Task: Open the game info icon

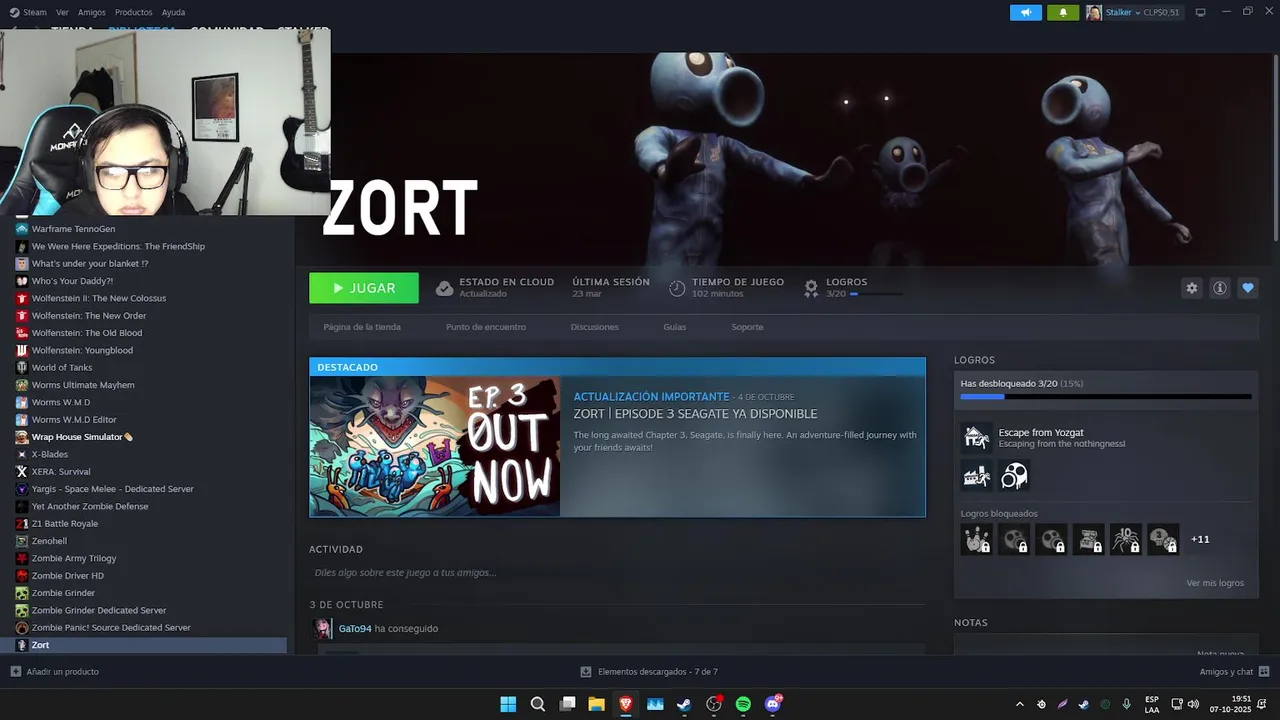Action: pos(1219,288)
